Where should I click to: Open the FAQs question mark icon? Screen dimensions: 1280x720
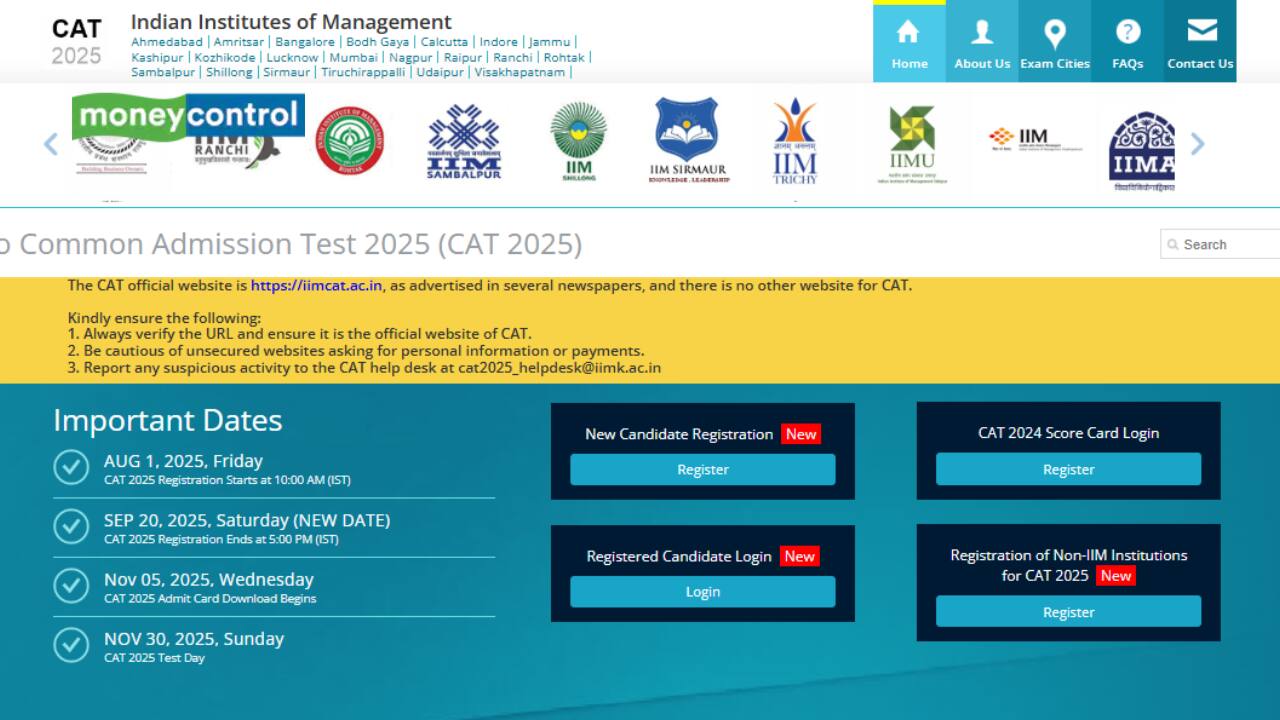click(x=1127, y=34)
